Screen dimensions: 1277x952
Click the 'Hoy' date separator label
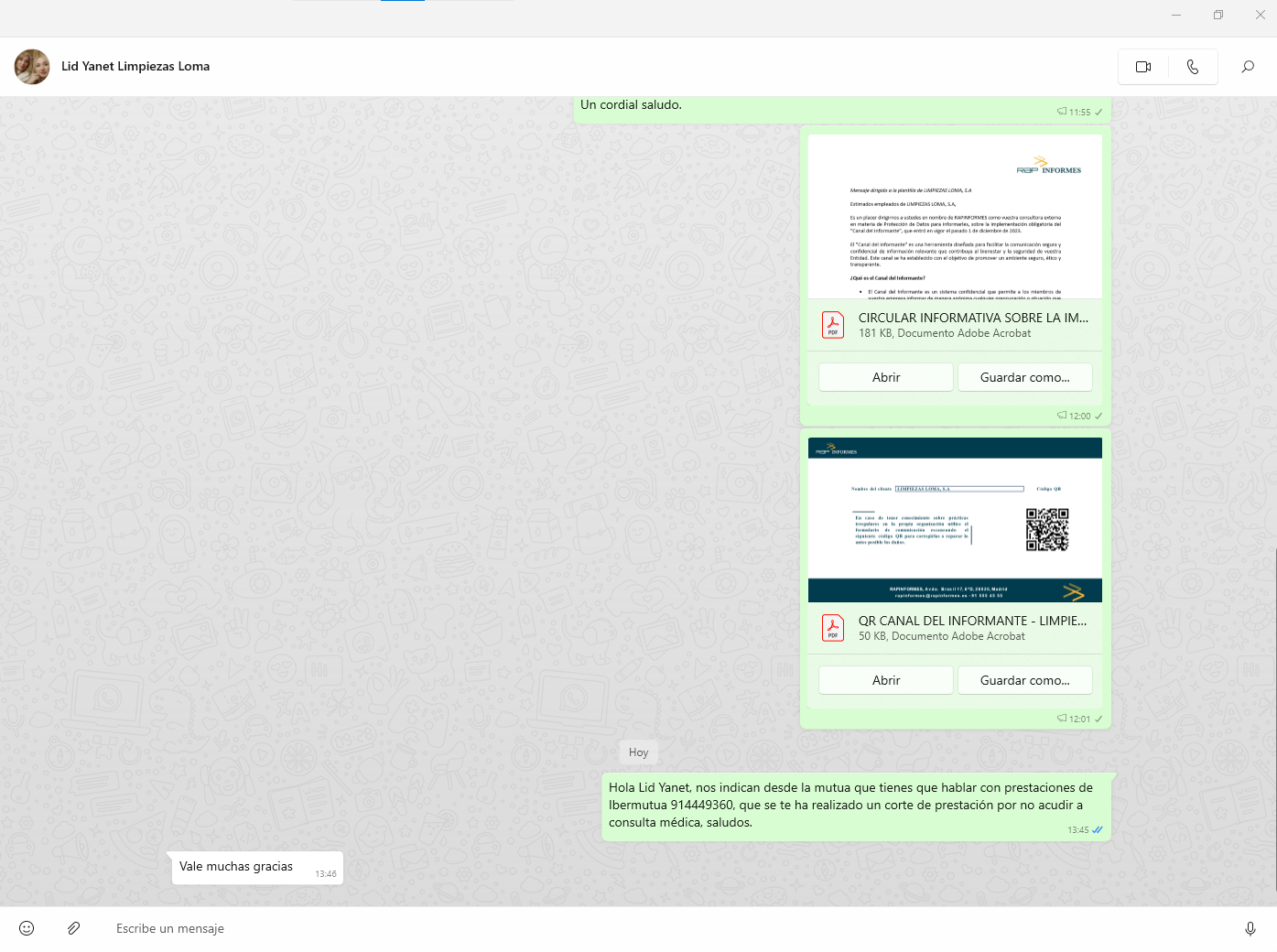point(638,752)
